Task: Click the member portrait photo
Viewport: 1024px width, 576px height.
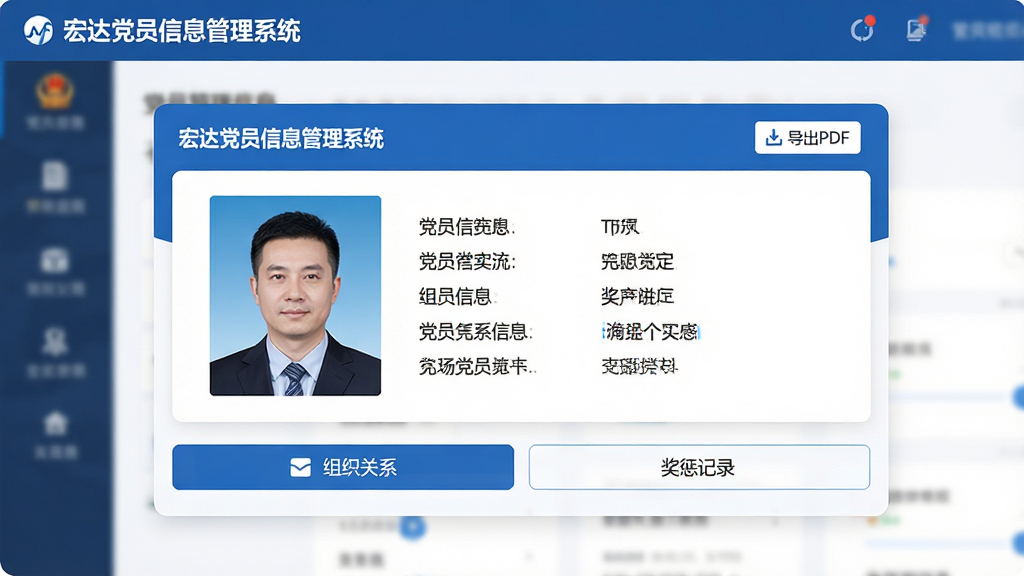Action: (295, 296)
